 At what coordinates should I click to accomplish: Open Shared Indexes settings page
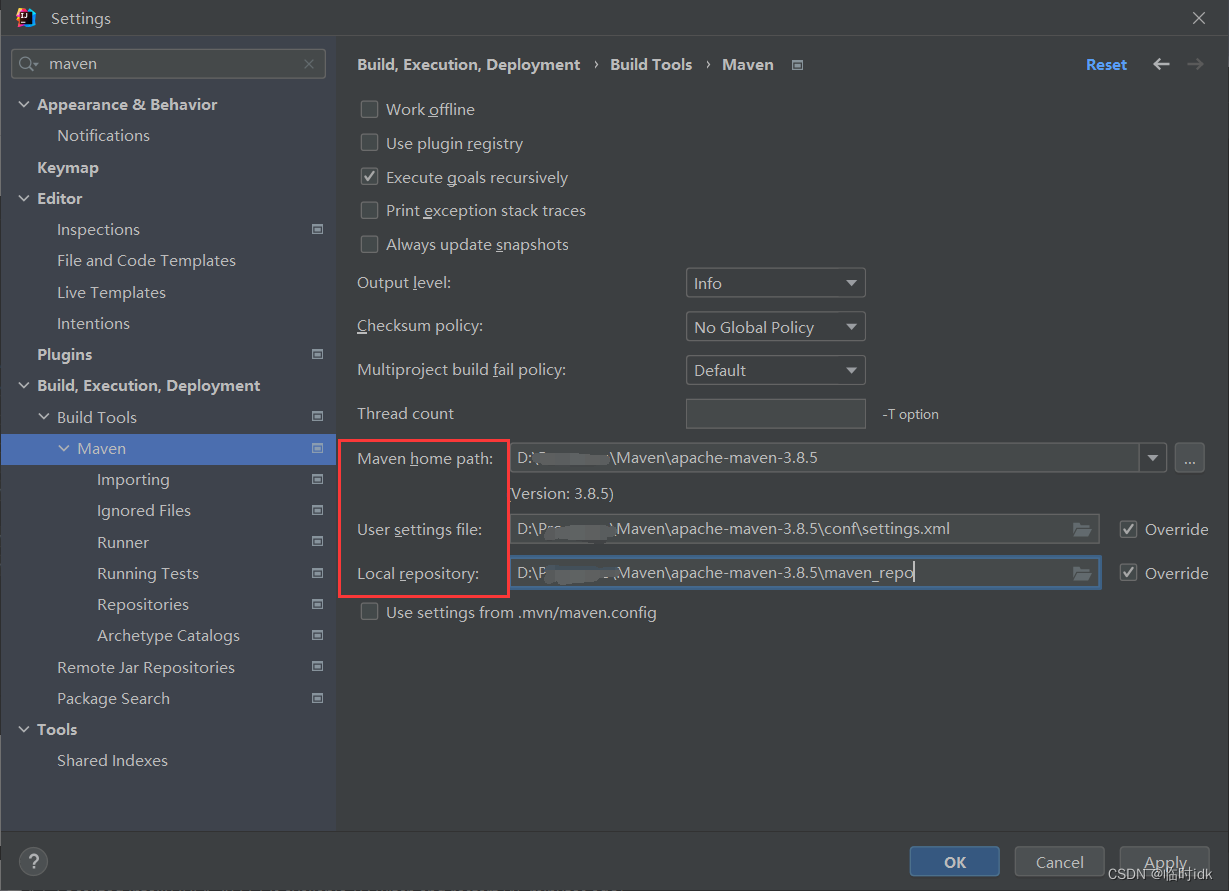[112, 760]
